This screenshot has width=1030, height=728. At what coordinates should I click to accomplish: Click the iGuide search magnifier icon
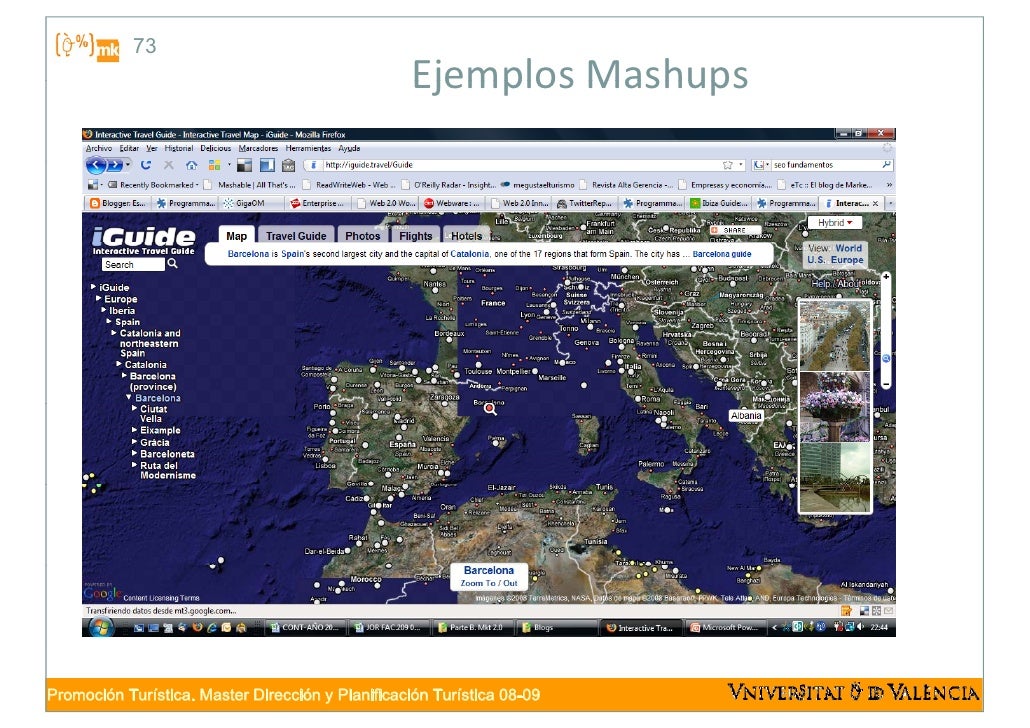[x=173, y=263]
